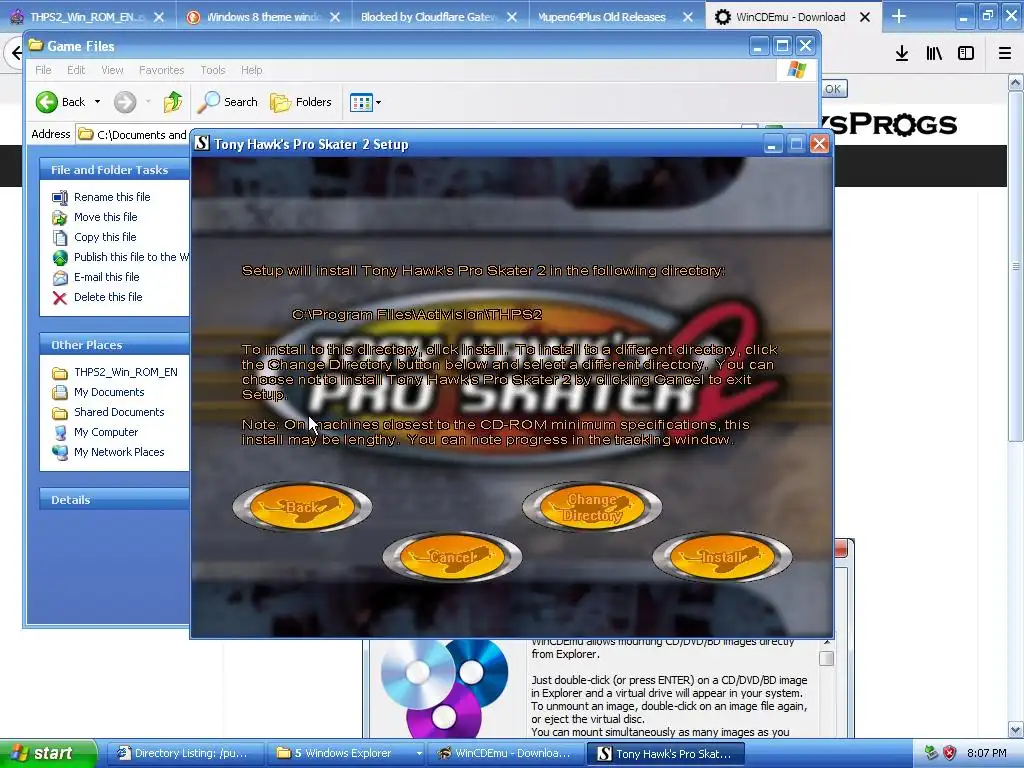
Task: Switch to Directory Listing taskbar item
Action: click(x=183, y=754)
